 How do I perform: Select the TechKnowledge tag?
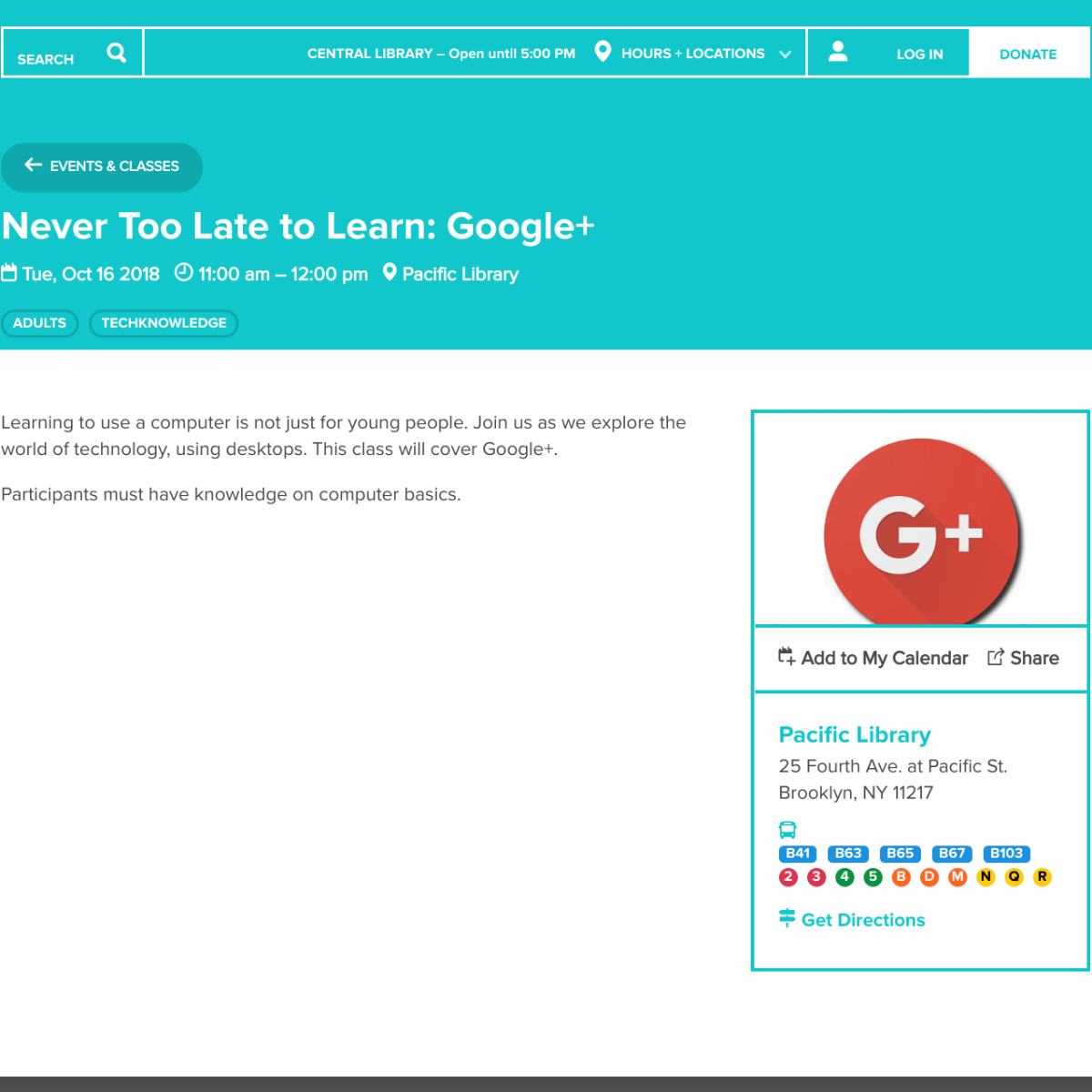point(164,323)
